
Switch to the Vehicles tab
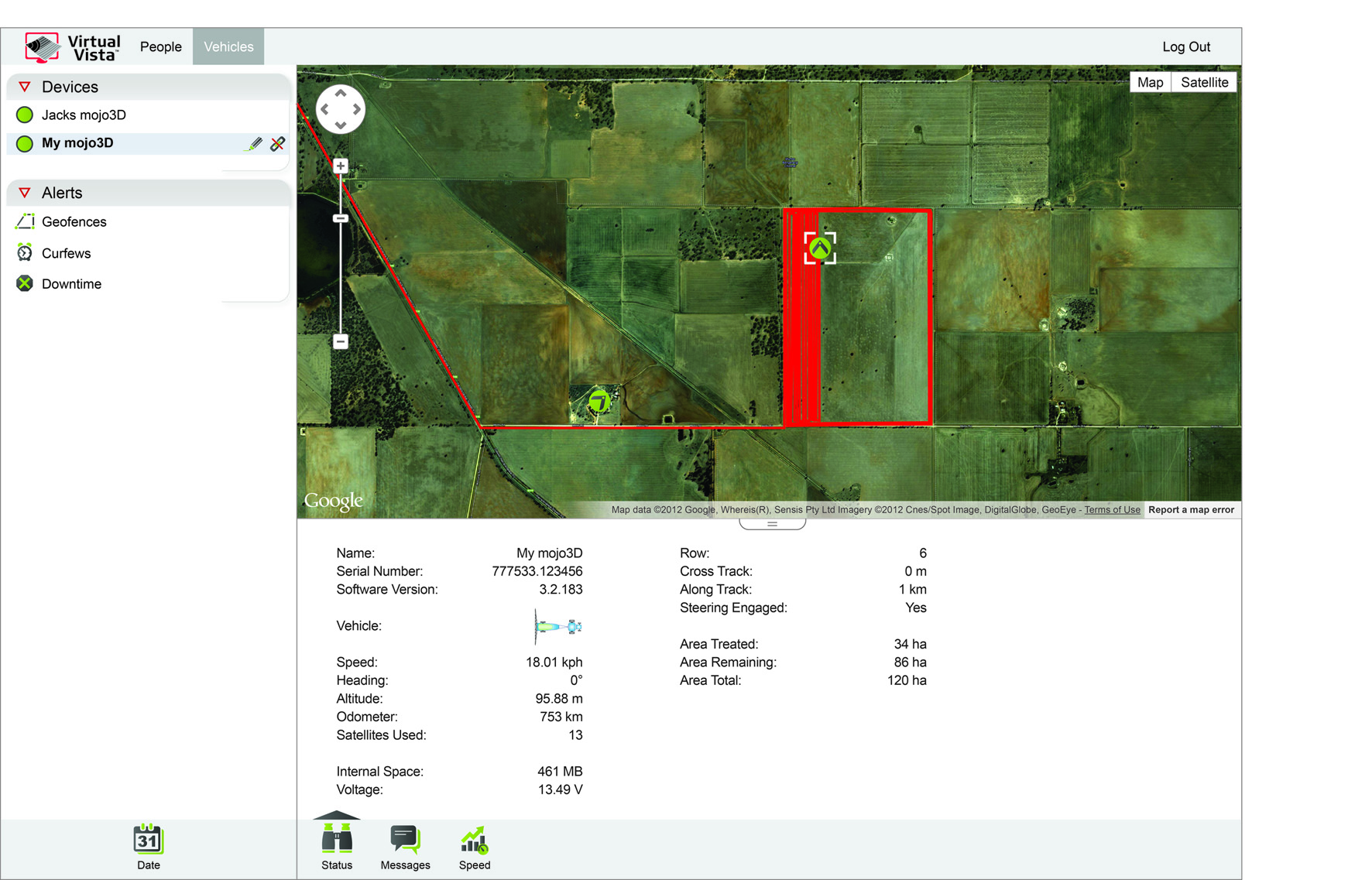pyautogui.click(x=228, y=46)
